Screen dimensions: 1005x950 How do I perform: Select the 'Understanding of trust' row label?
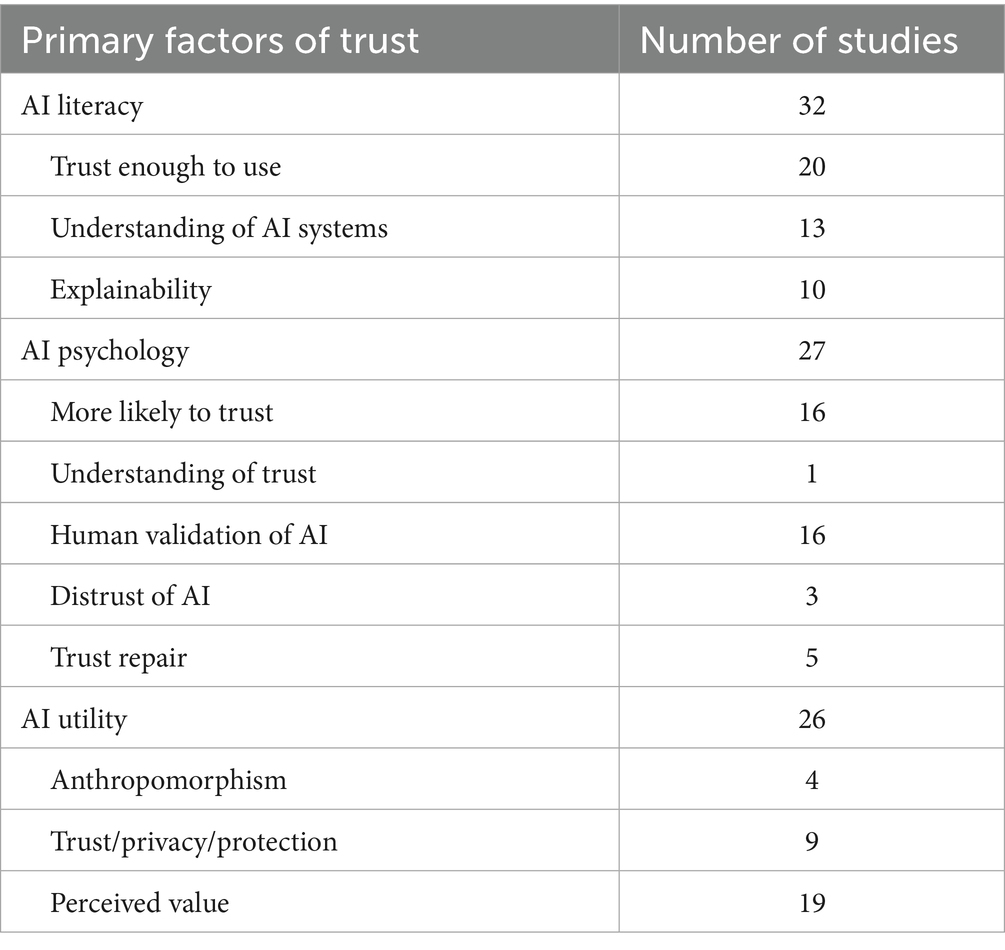point(183,473)
